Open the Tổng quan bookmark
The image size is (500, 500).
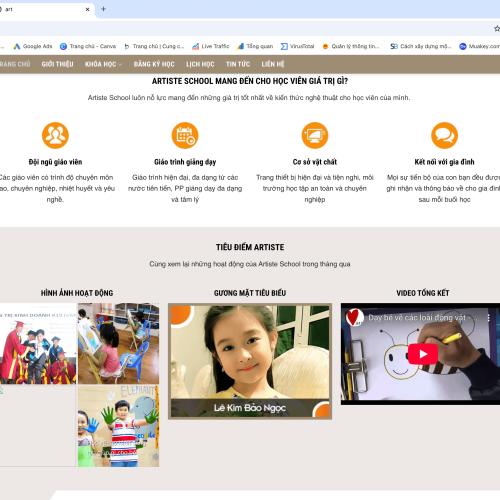pyautogui.click(x=255, y=46)
